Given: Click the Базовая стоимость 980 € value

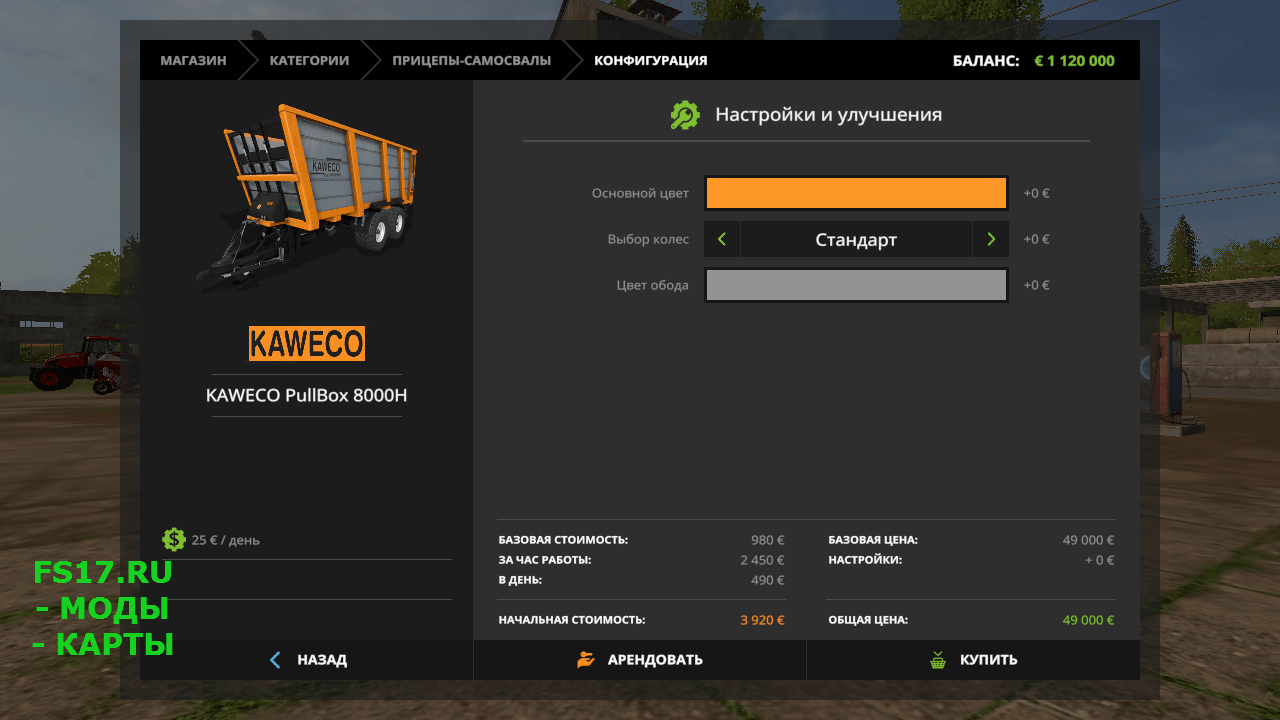Looking at the screenshot, I should click(768, 540).
